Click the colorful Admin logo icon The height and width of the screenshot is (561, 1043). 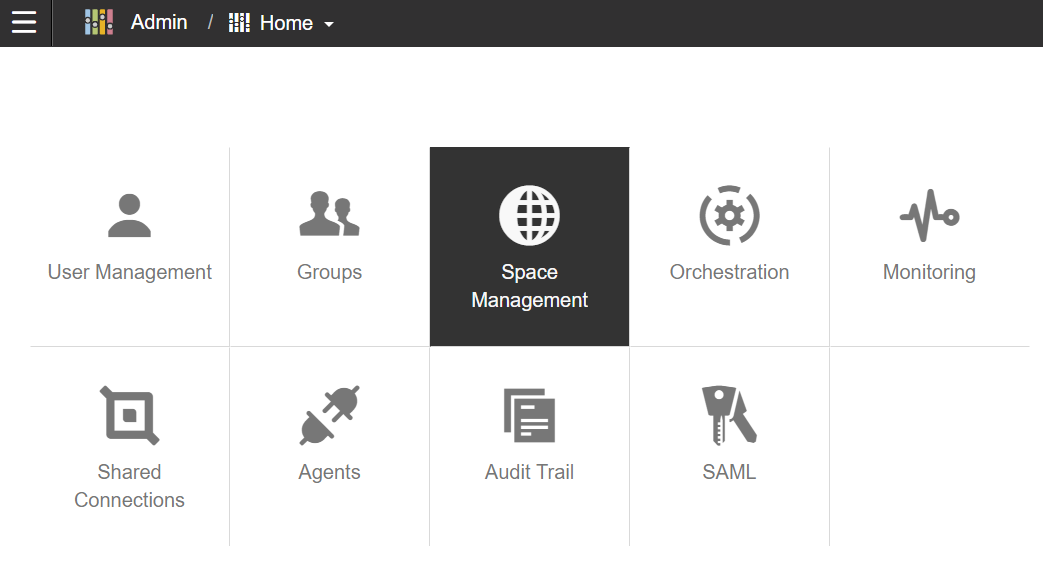coord(98,23)
